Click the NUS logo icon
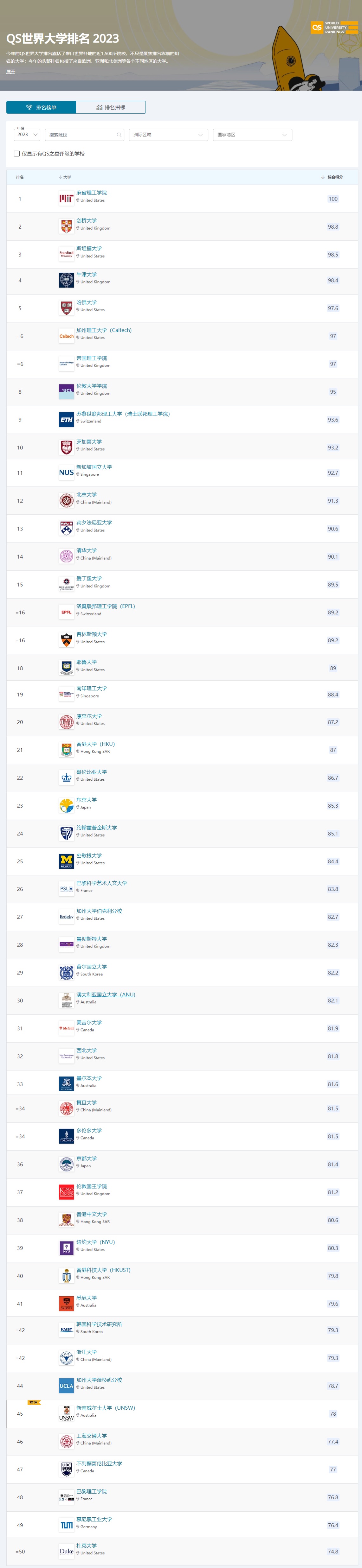 click(x=66, y=472)
